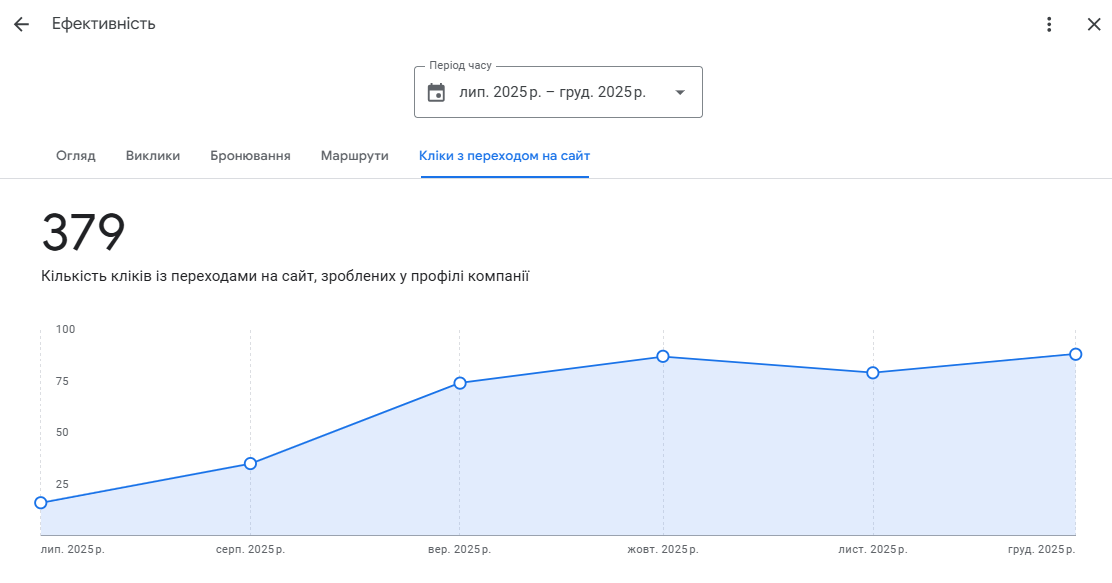Screen dimensions: 1112x583
Task: Select Кліки з переходом на сайт tab
Action: pyautogui.click(x=504, y=156)
